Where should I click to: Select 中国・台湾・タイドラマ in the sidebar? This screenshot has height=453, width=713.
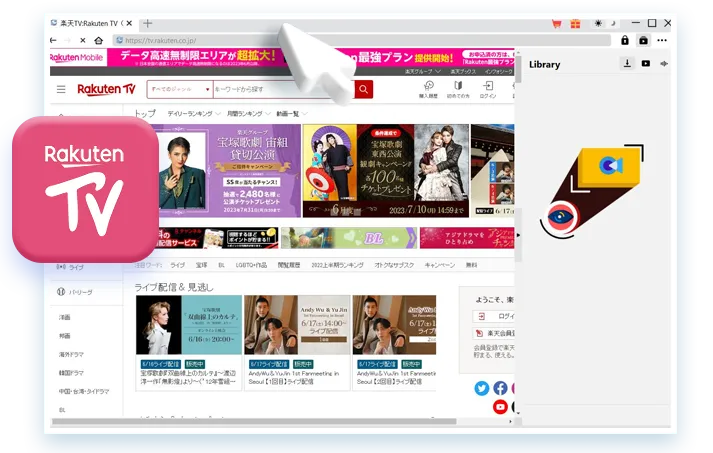[84, 391]
